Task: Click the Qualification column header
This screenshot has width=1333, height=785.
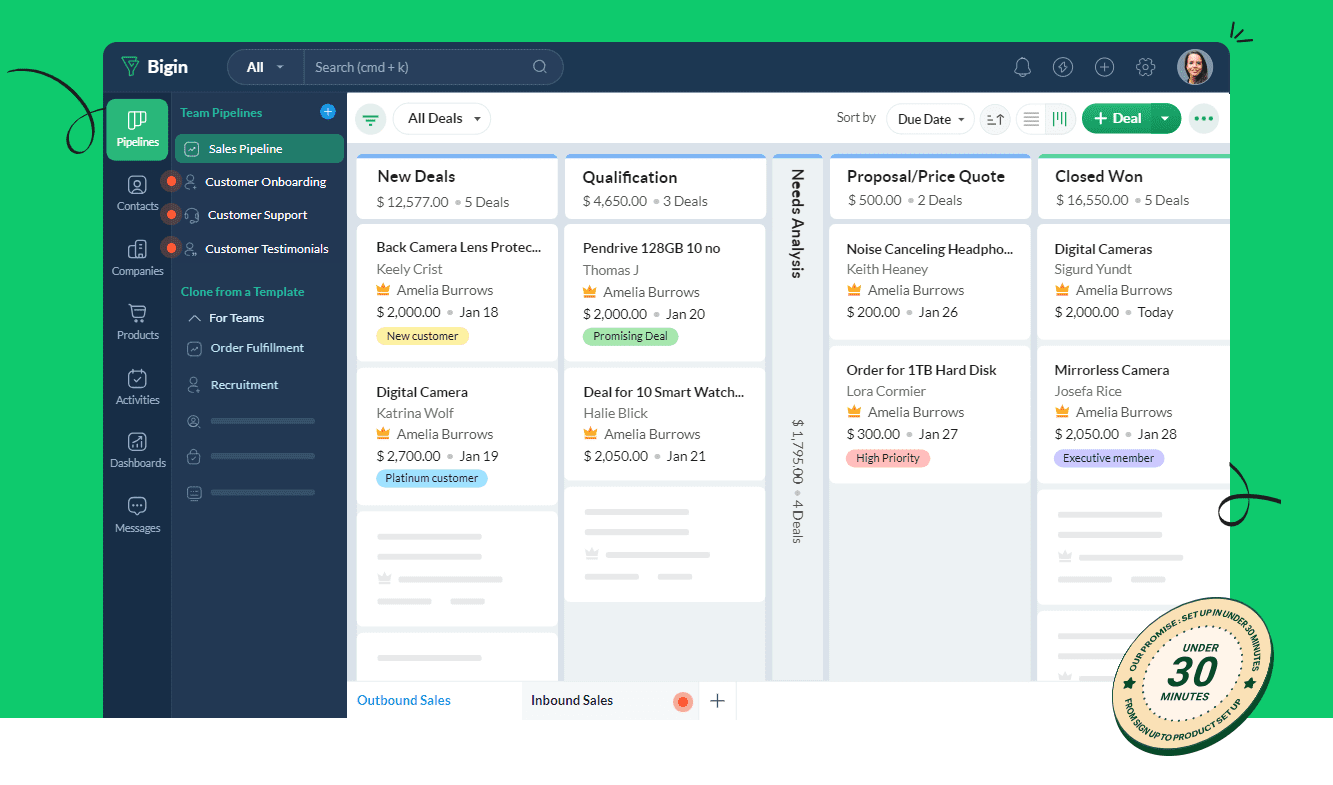Action: 665,188
